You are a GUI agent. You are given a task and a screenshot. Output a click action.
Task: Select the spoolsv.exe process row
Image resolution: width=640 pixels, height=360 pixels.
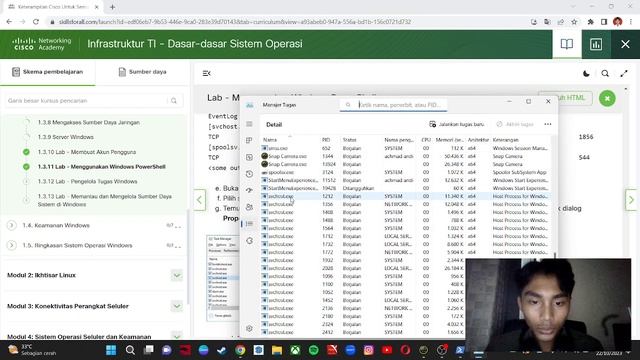tap(405, 172)
